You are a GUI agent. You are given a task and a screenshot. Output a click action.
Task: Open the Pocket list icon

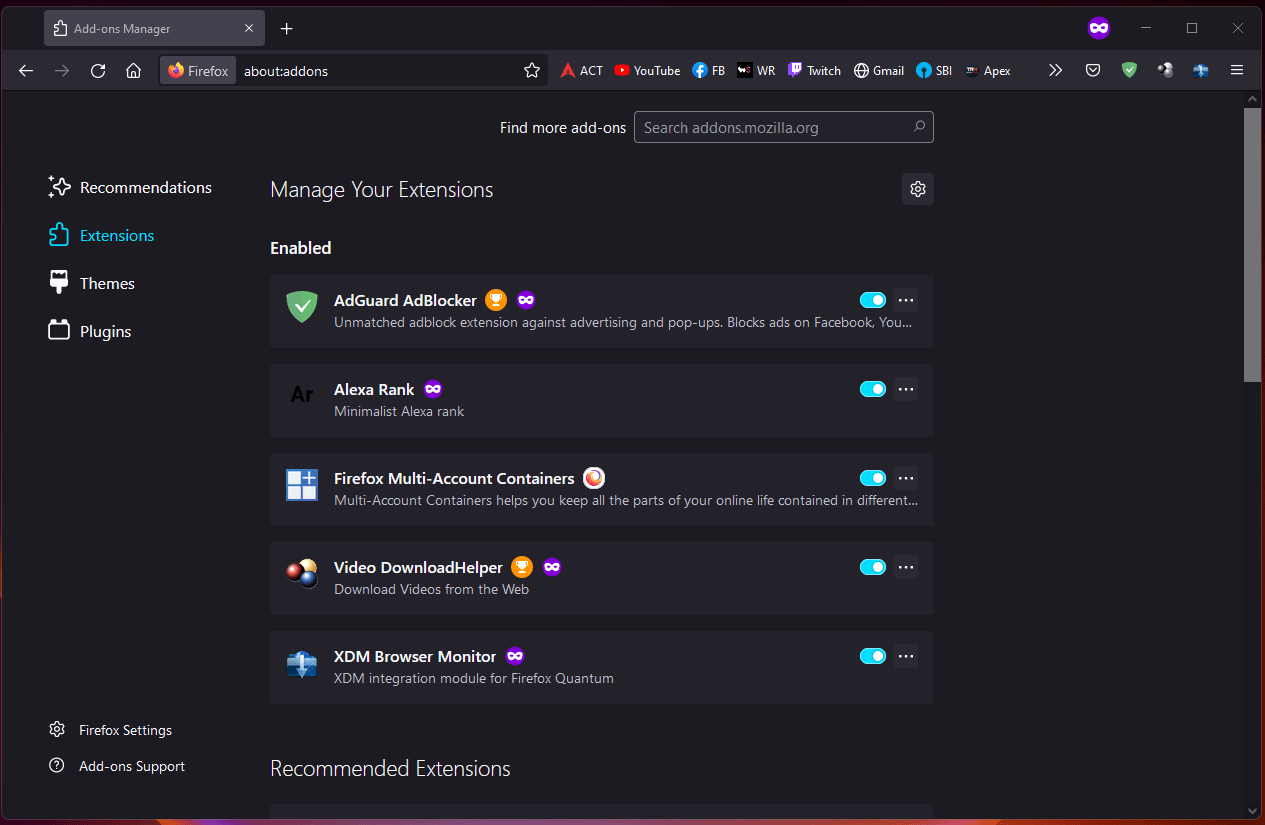click(1093, 70)
